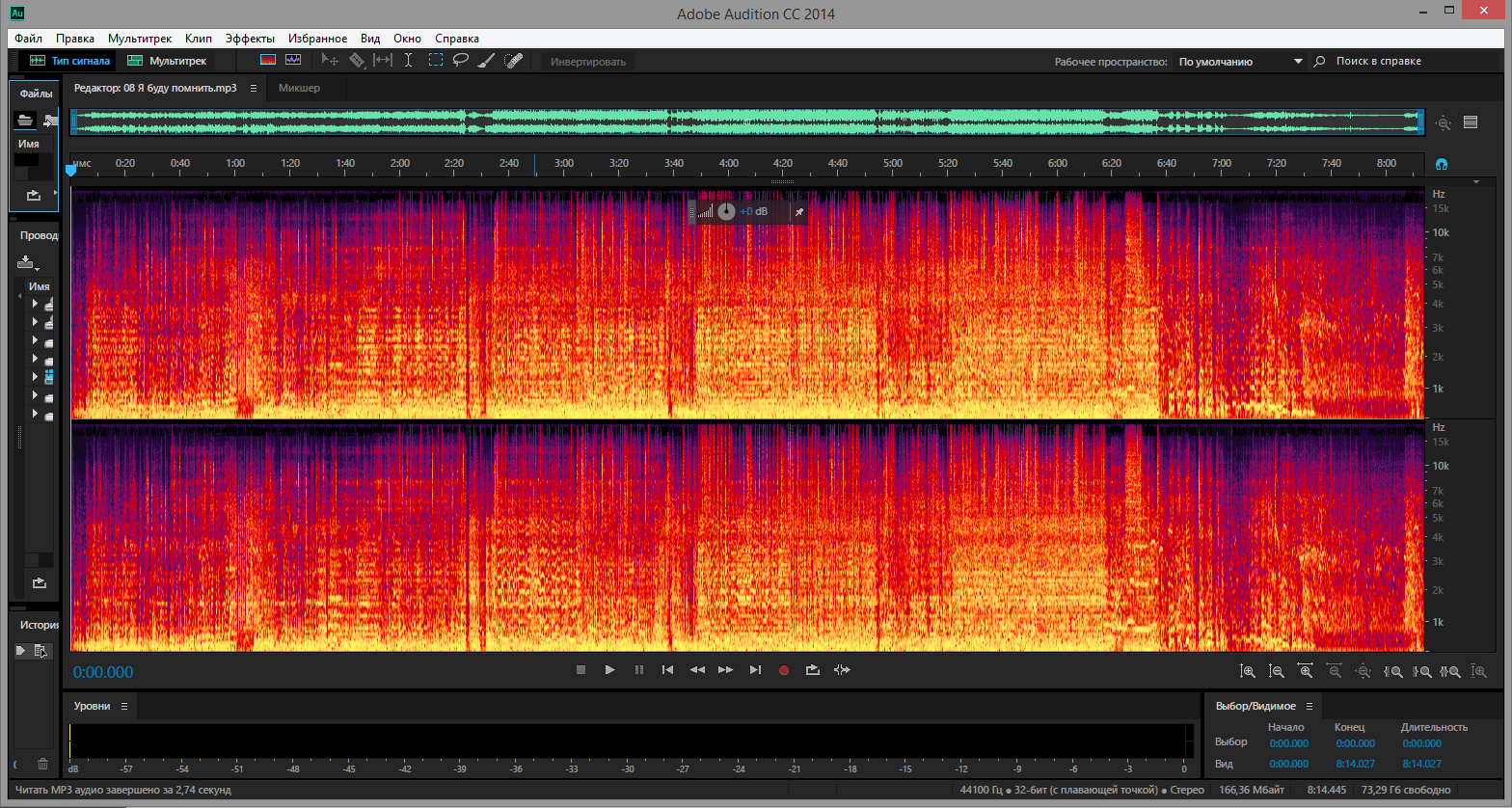Open the Избранное menu
Viewport: 1512px width, 808px height.
pyautogui.click(x=317, y=39)
